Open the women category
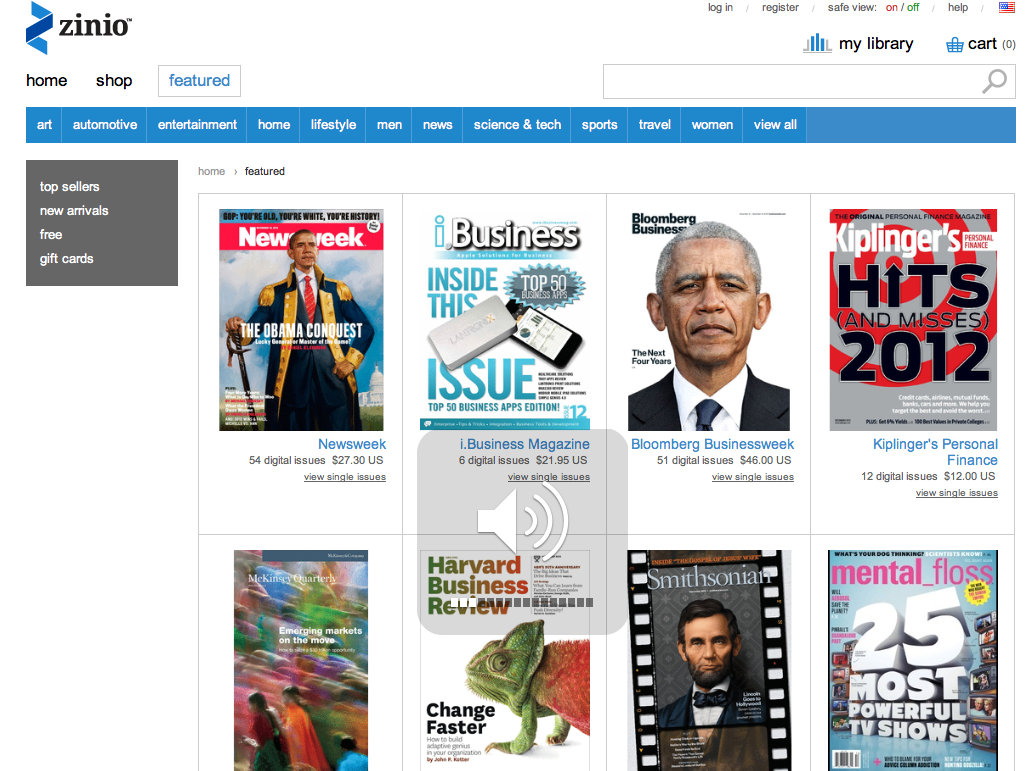This screenshot has height=771, width=1033. [x=712, y=125]
